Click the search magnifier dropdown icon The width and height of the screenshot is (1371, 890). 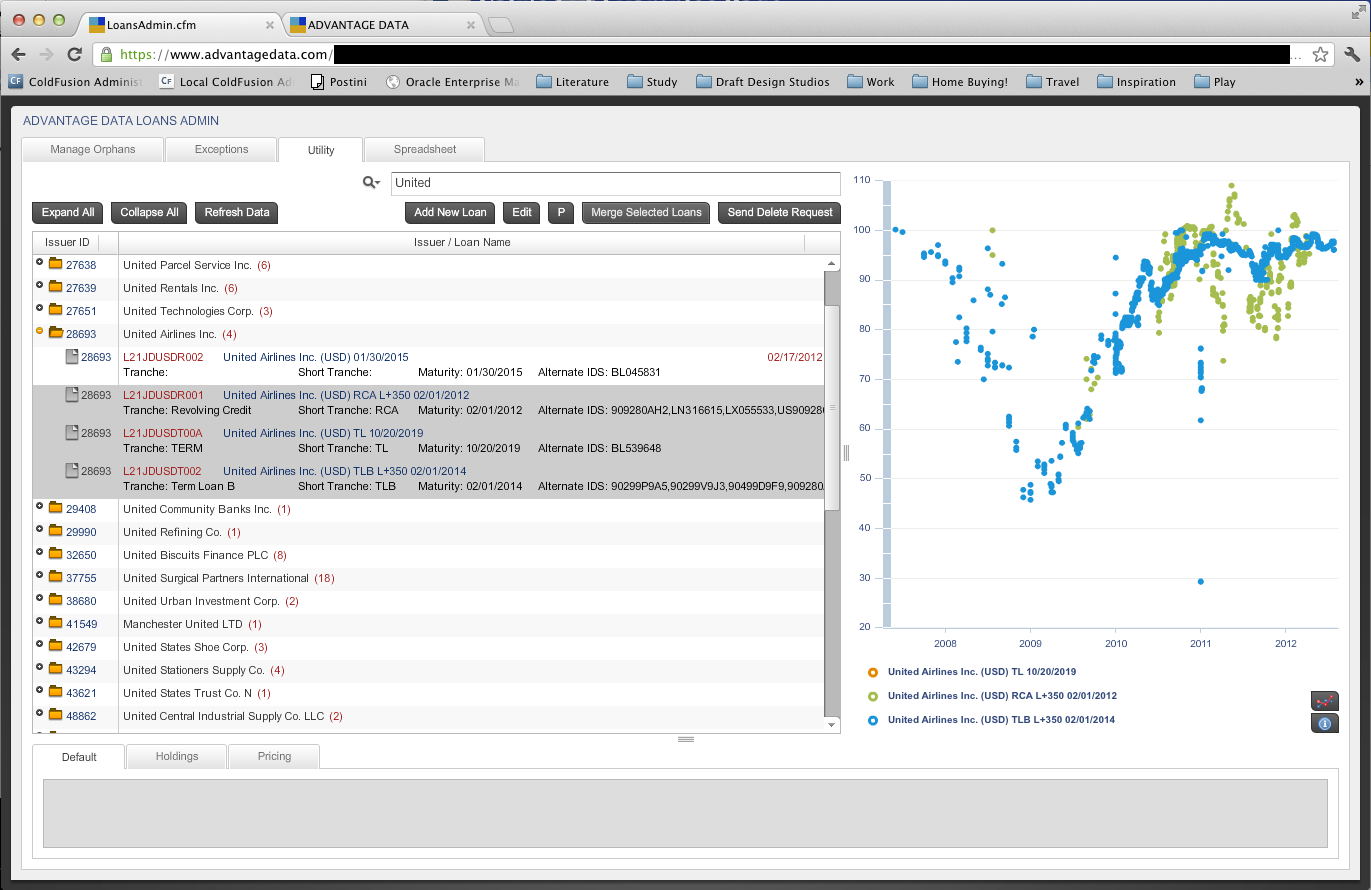click(371, 183)
